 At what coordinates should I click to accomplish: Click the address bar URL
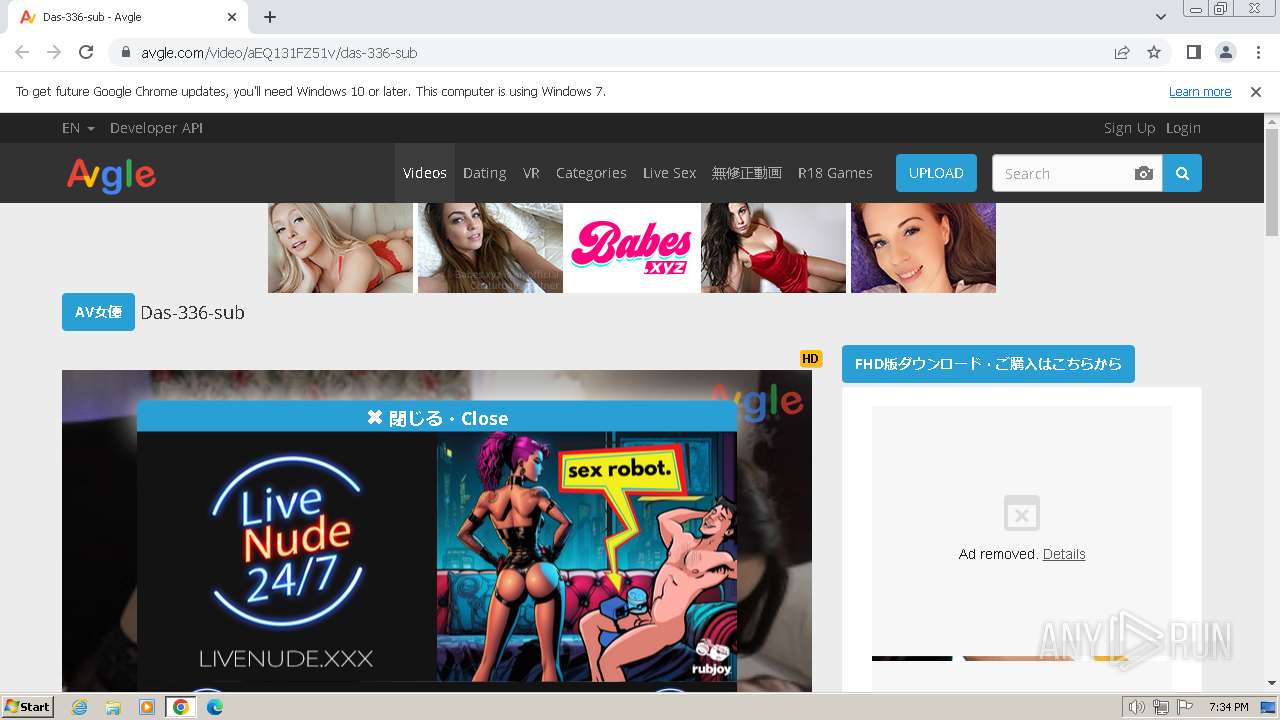(279, 52)
